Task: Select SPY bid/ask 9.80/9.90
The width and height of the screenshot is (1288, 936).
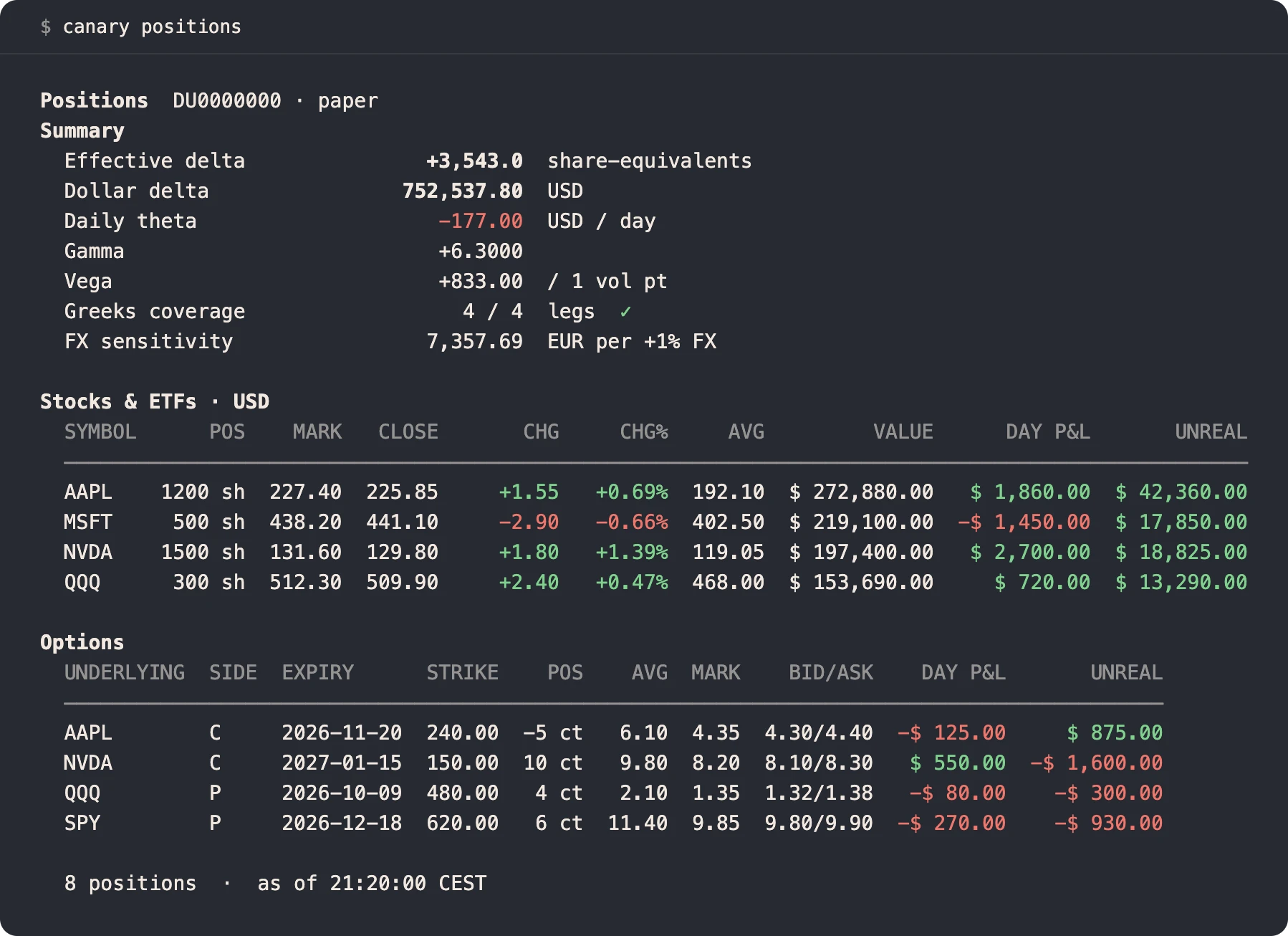Action: tap(819, 823)
